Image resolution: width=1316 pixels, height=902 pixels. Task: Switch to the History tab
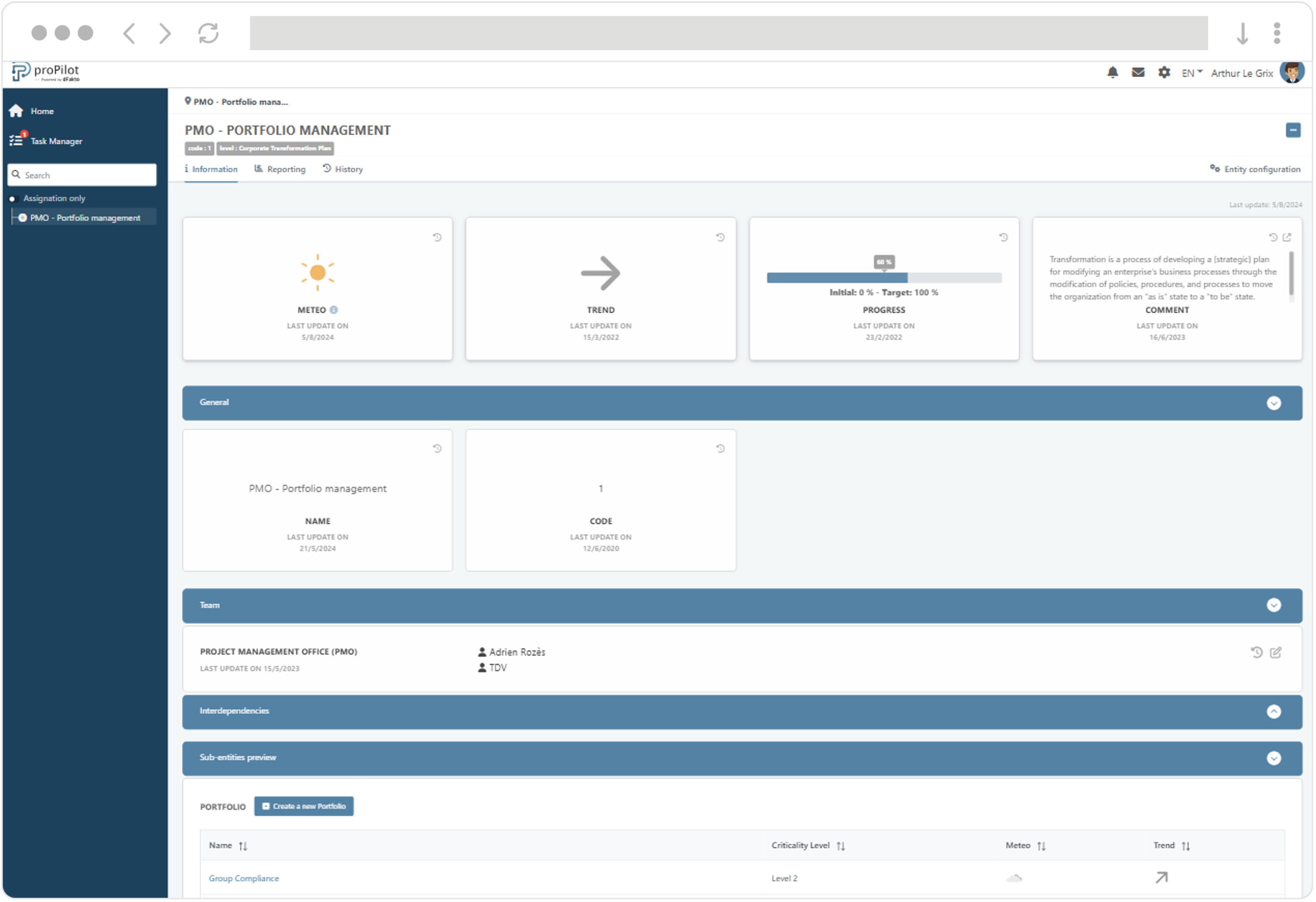pos(343,169)
